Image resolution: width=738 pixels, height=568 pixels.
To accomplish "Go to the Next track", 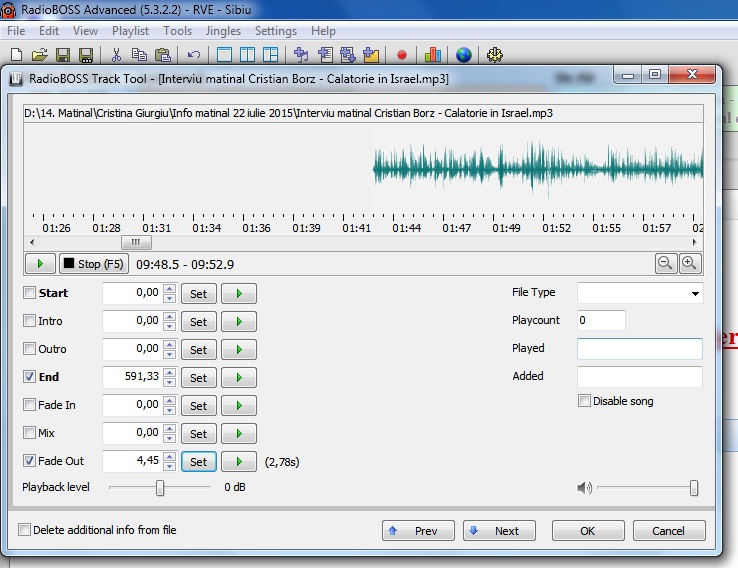I will point(499,531).
